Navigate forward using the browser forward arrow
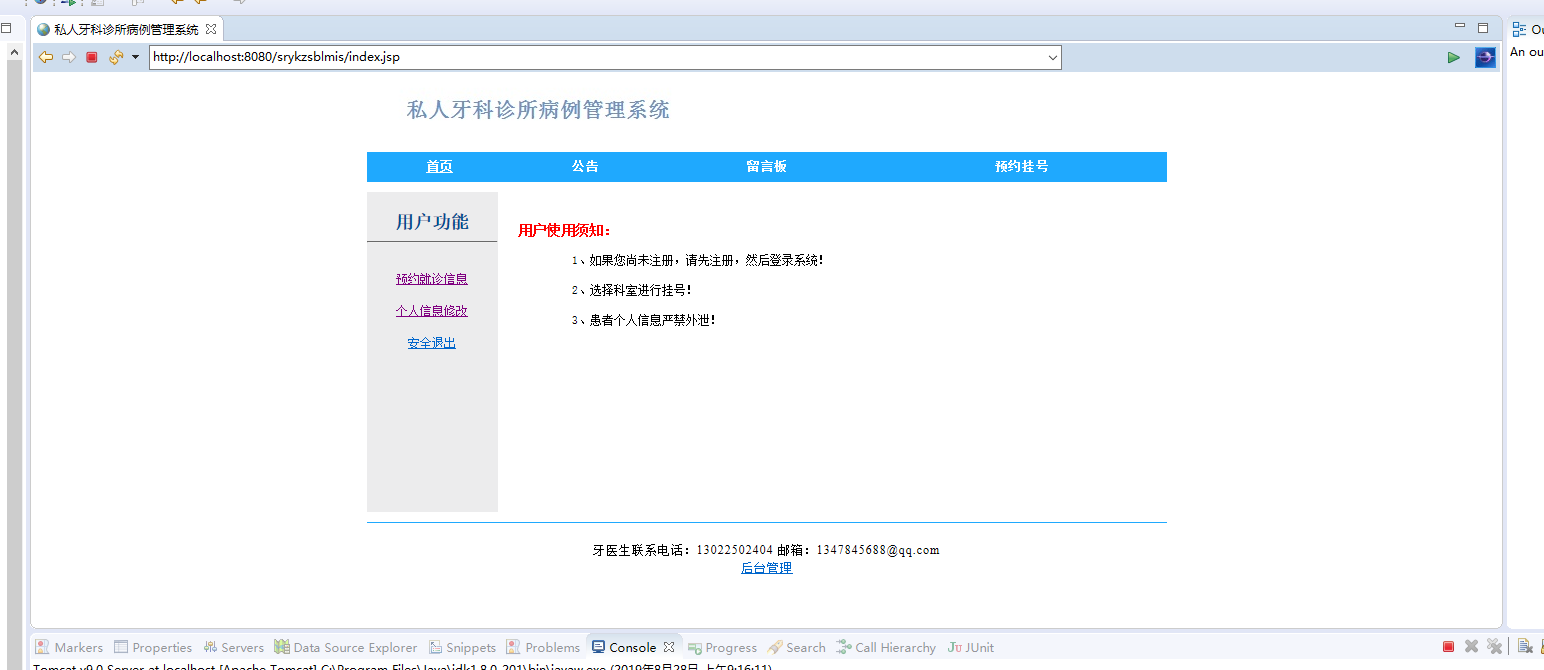 click(x=68, y=57)
